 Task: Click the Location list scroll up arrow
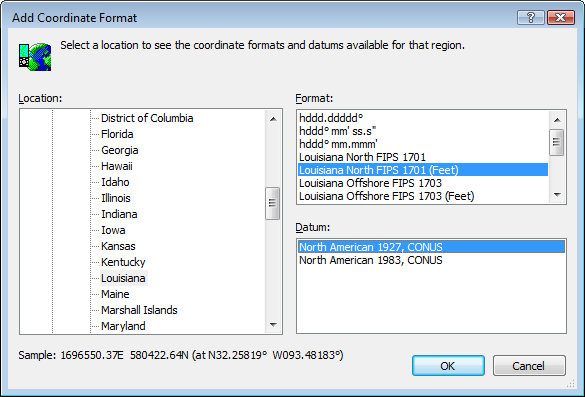tap(273, 119)
